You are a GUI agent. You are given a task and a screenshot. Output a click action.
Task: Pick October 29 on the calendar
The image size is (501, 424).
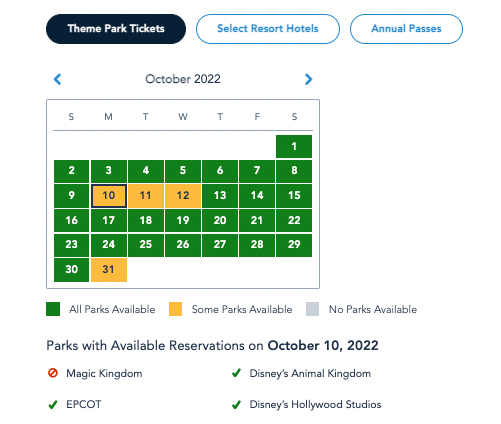tap(294, 245)
